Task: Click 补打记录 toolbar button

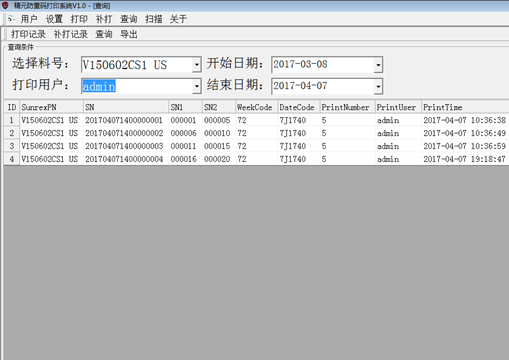Action: [71, 34]
